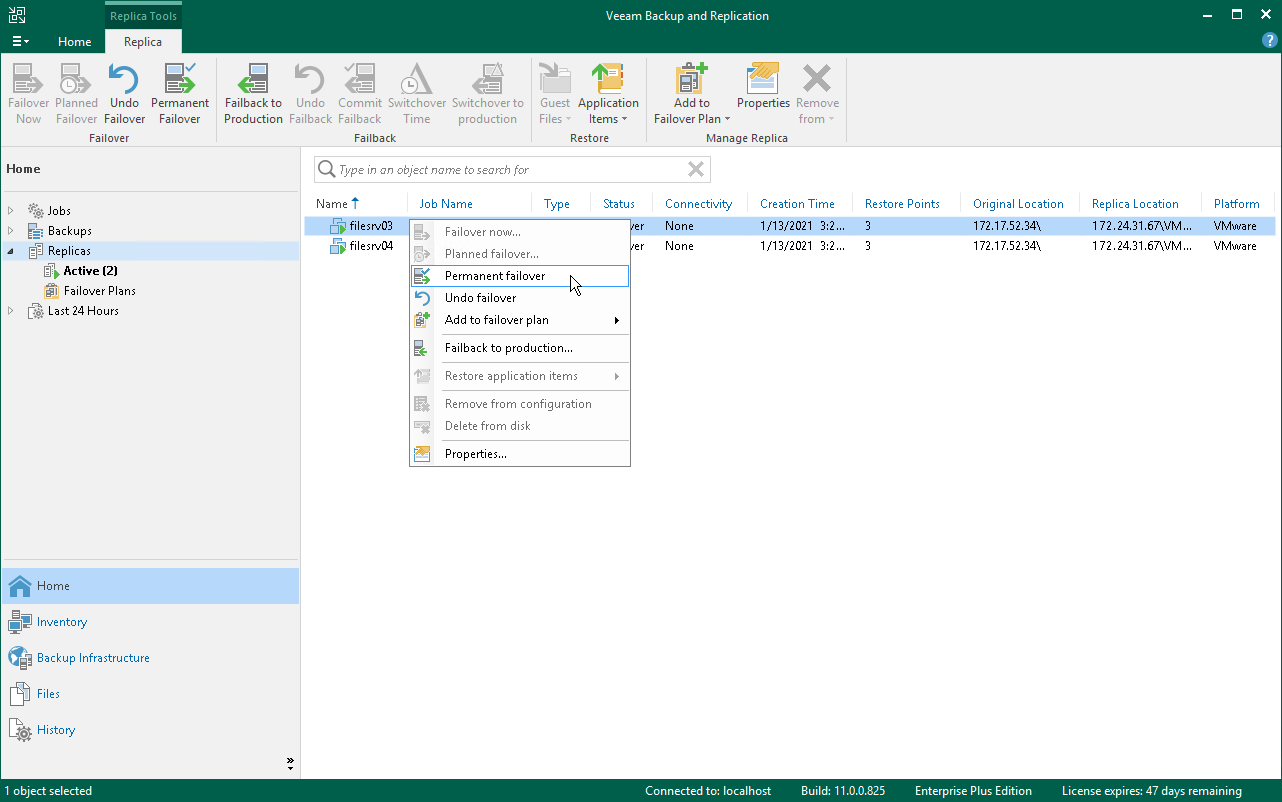Expand the Backups tree node
Viewport: 1282px width, 802px height.
click(11, 231)
